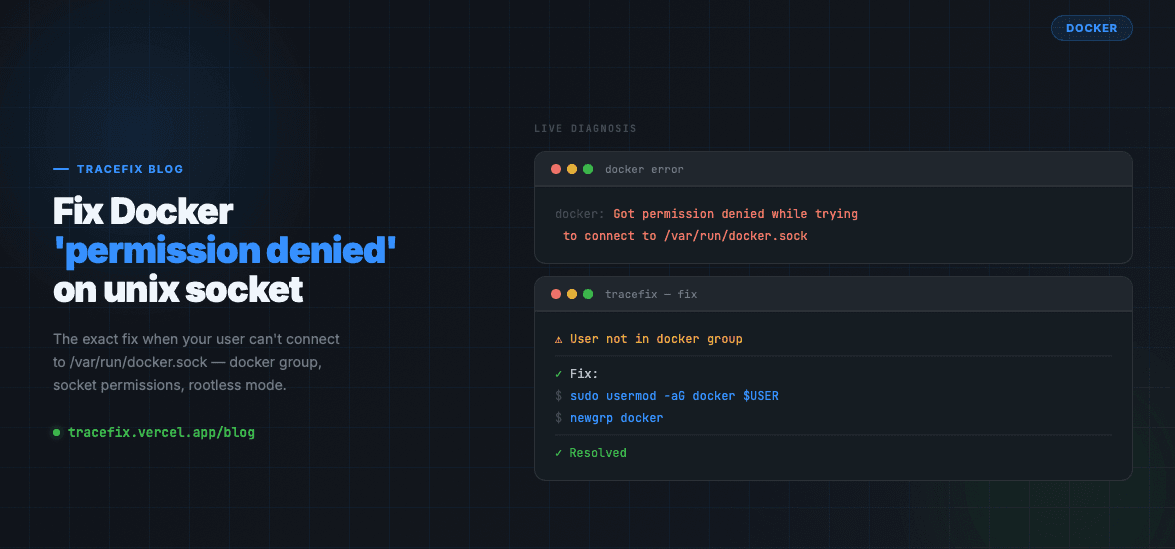Click the 'newgrp docker' command

click(x=617, y=418)
